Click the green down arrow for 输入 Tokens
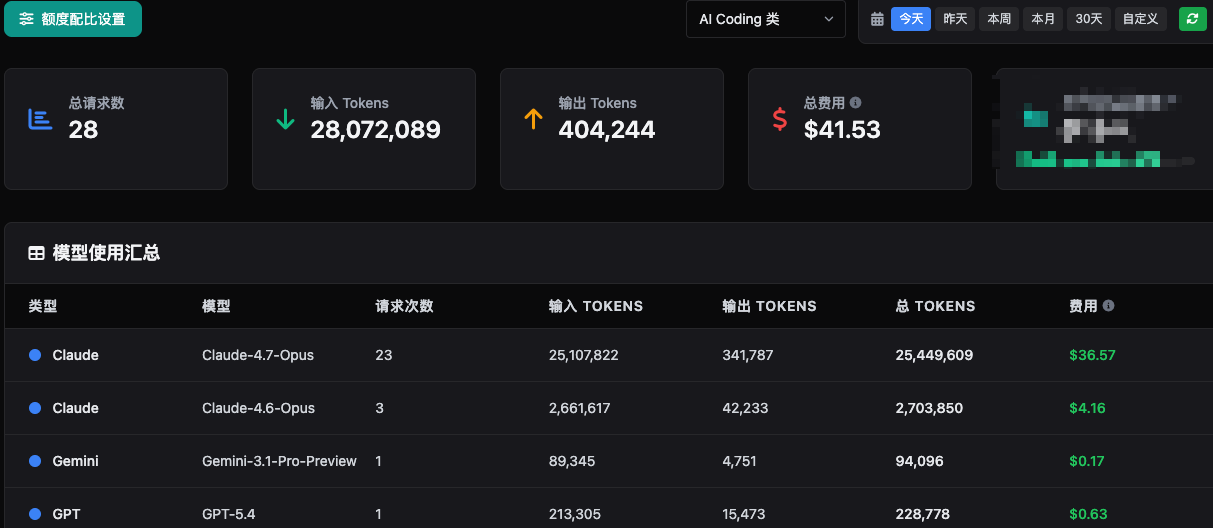The width and height of the screenshot is (1213, 528). [285, 119]
